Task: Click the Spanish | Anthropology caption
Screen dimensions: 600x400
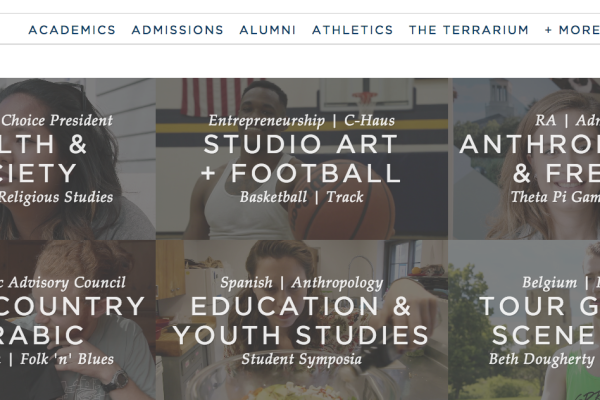Action: (302, 283)
